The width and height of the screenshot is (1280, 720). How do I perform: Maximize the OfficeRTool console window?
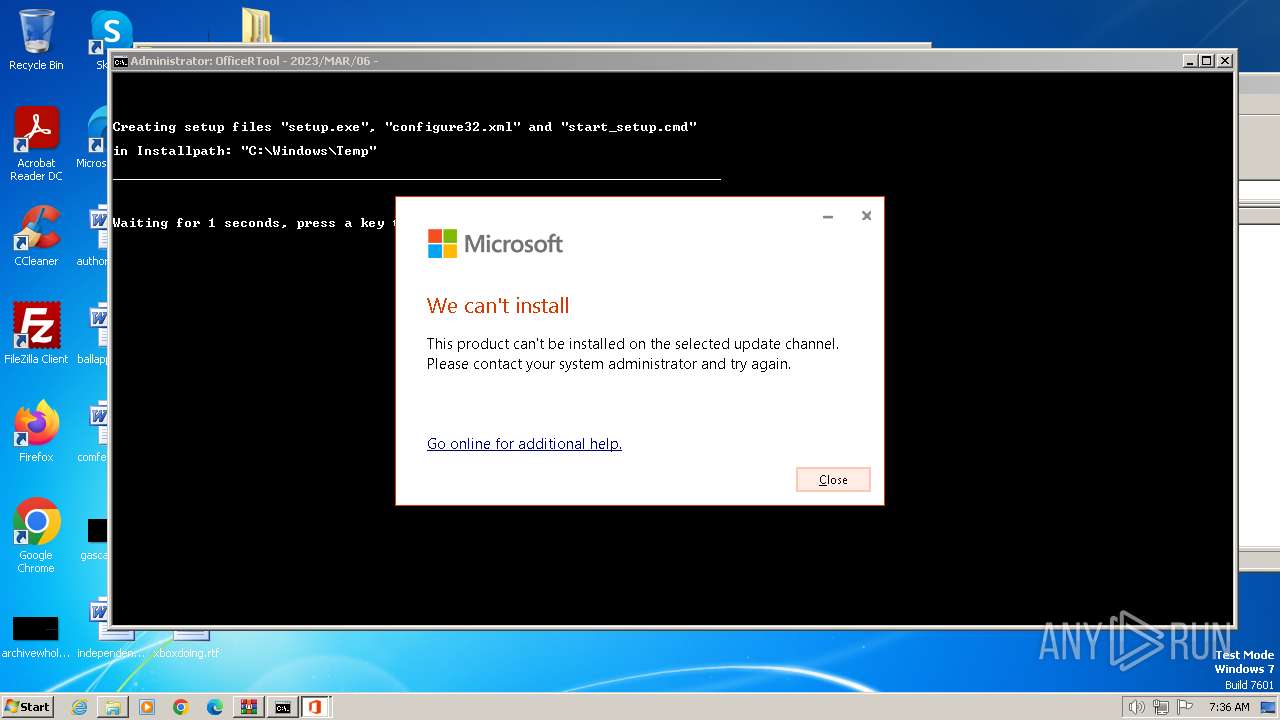pos(1207,61)
